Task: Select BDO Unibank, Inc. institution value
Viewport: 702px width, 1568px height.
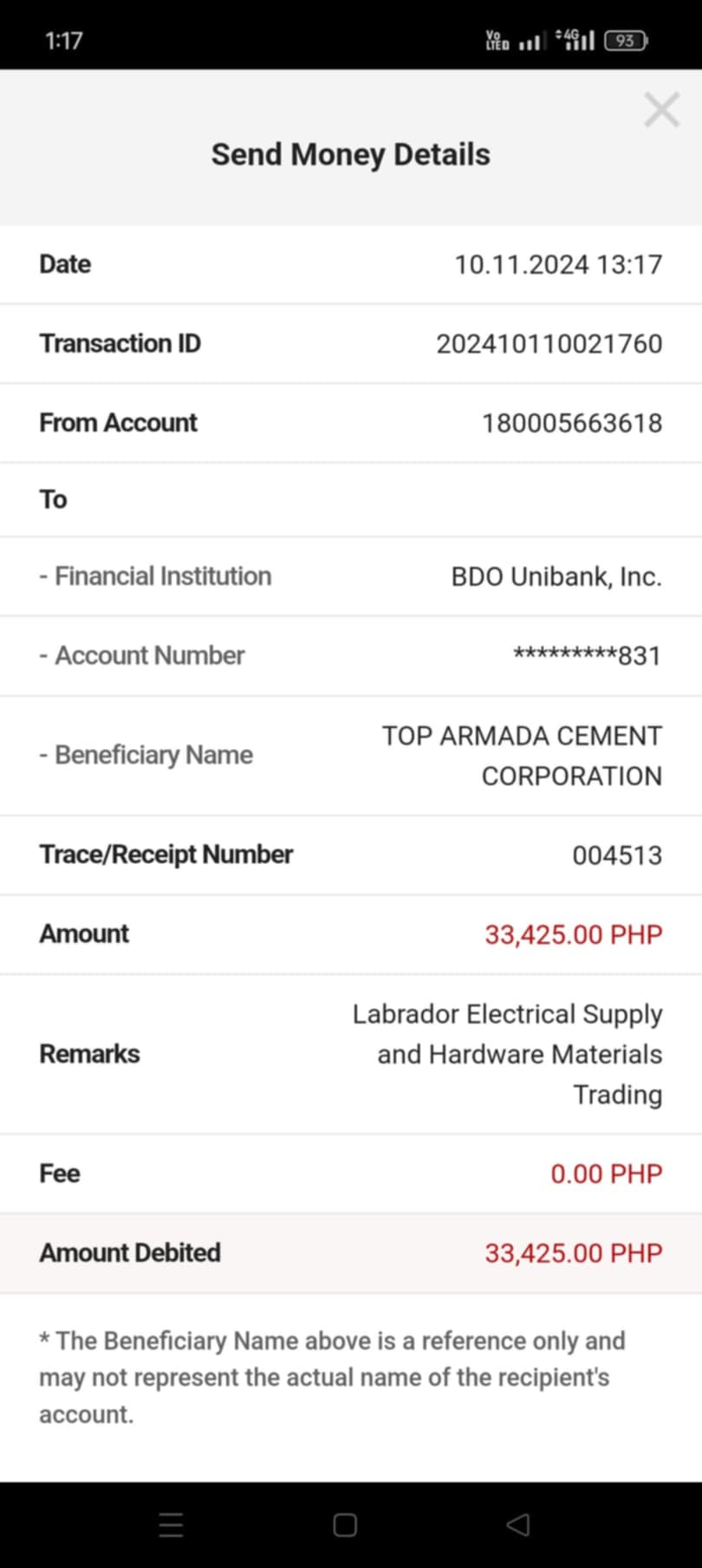Action: point(556,576)
